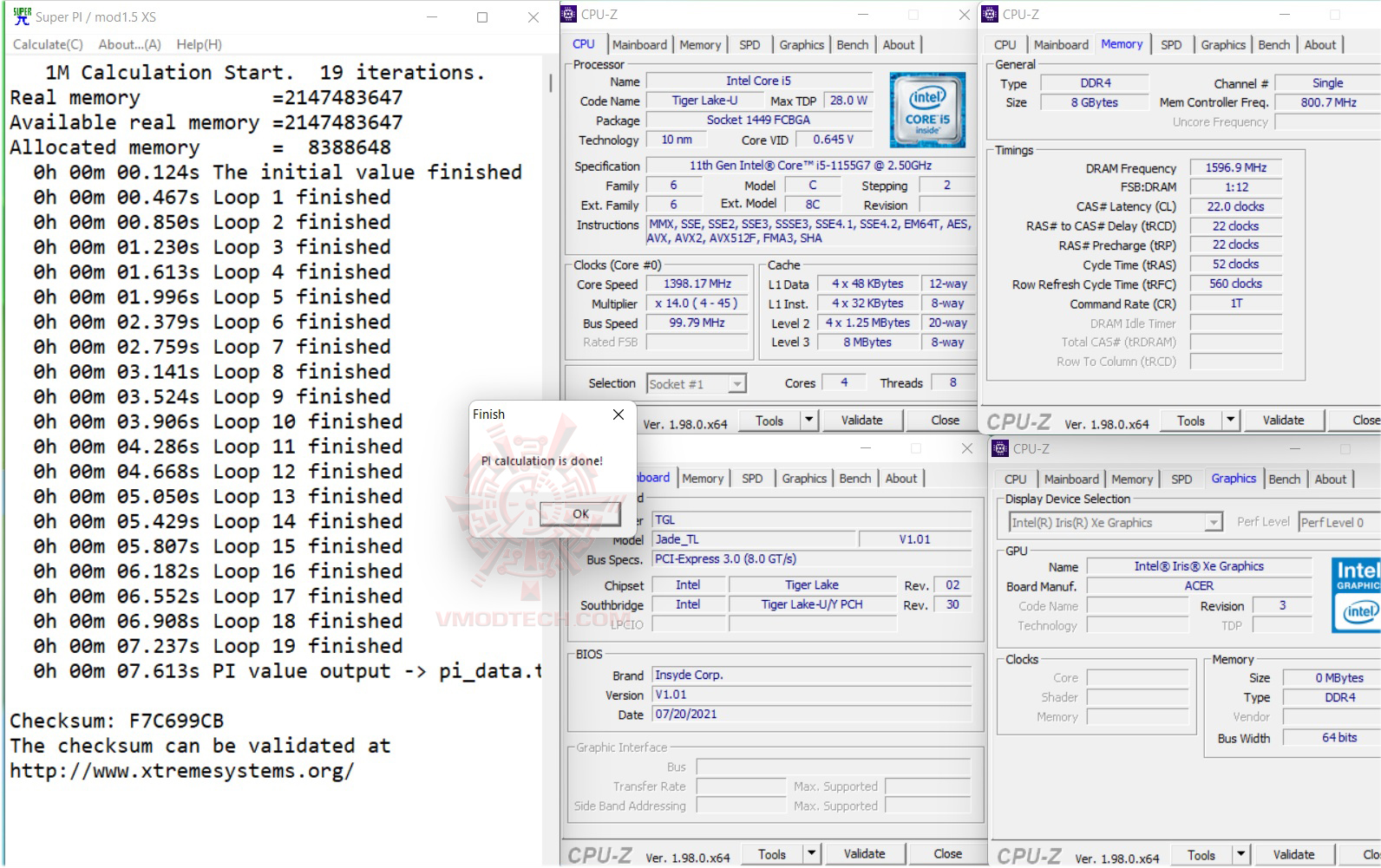Click the Intel Graphics logo badge

[1356, 595]
